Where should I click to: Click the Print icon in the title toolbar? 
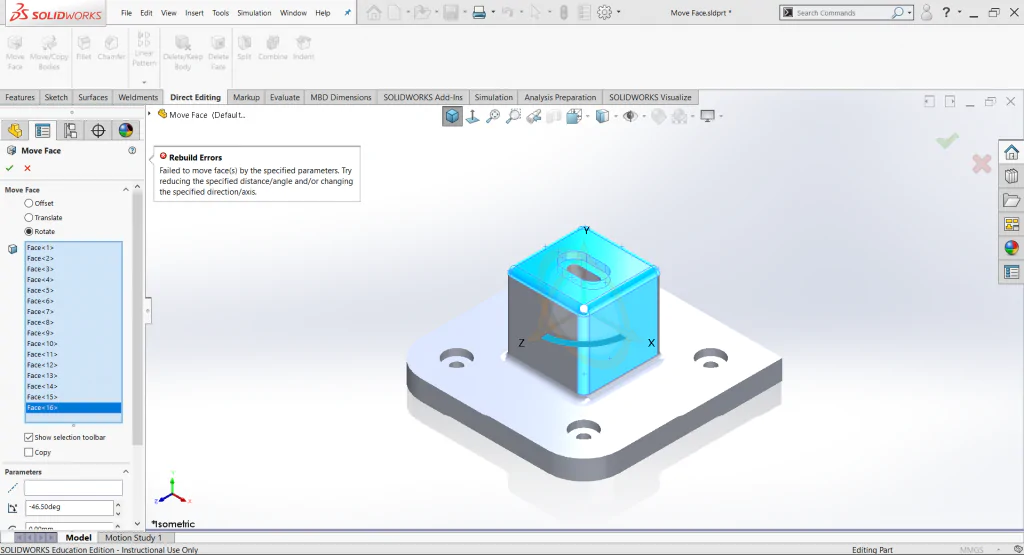point(479,12)
